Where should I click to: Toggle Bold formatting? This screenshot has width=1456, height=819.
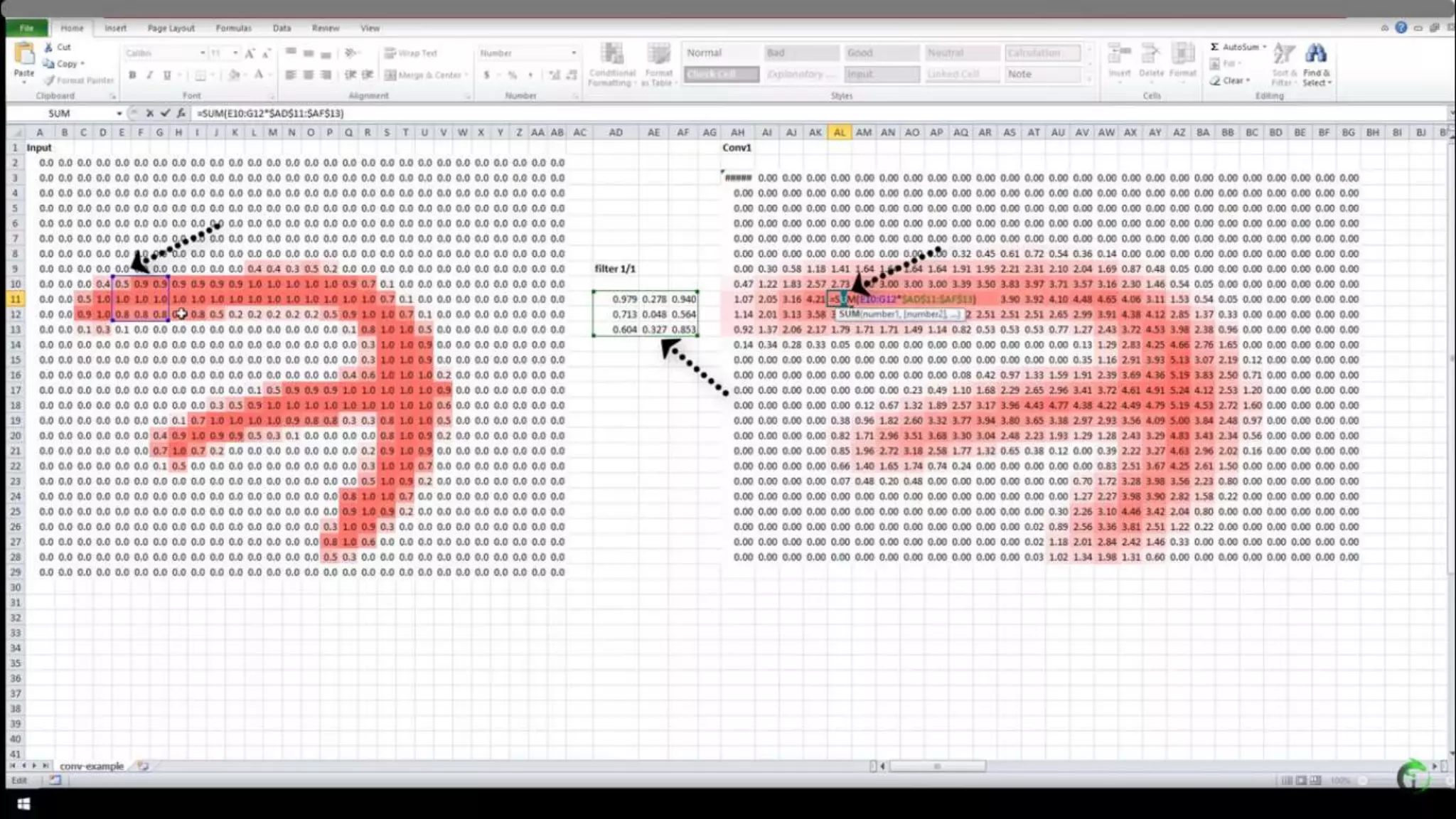pos(132,75)
